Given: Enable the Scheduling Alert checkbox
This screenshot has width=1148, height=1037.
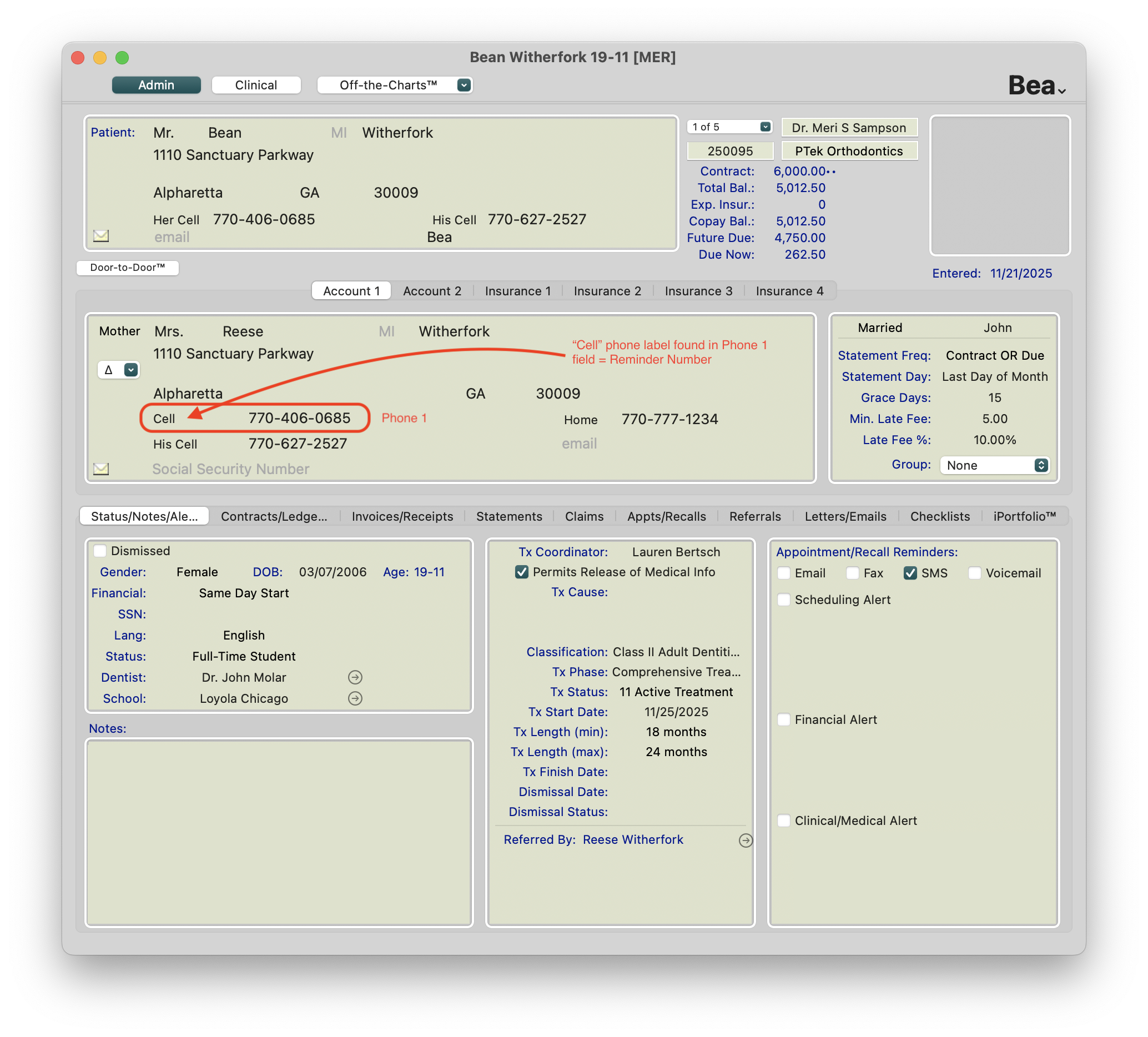Looking at the screenshot, I should coord(783,600).
